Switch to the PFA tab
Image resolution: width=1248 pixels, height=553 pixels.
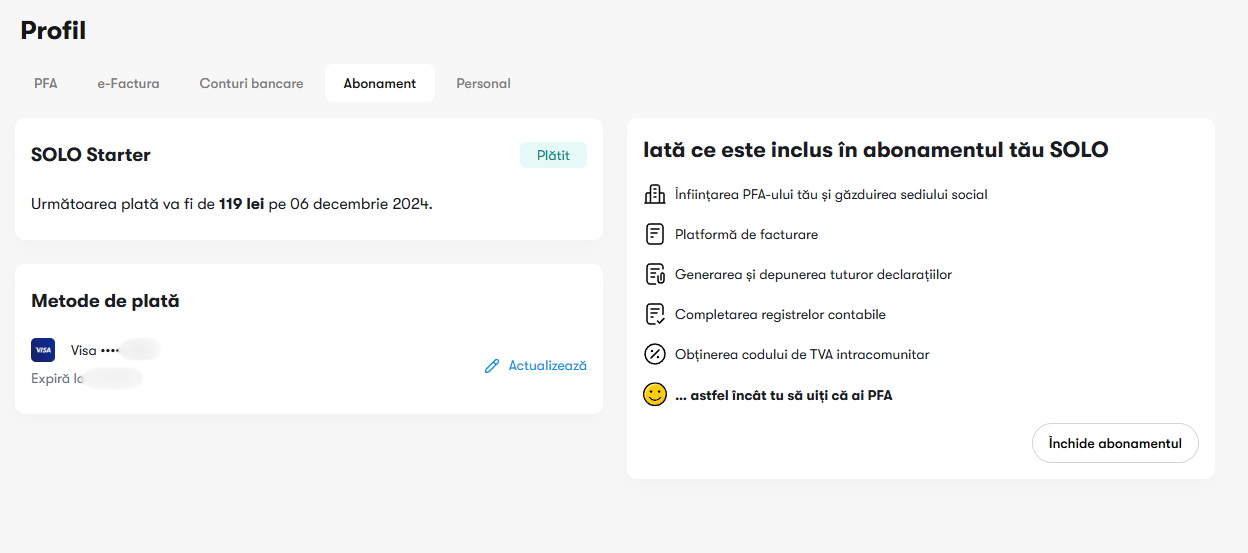(46, 83)
